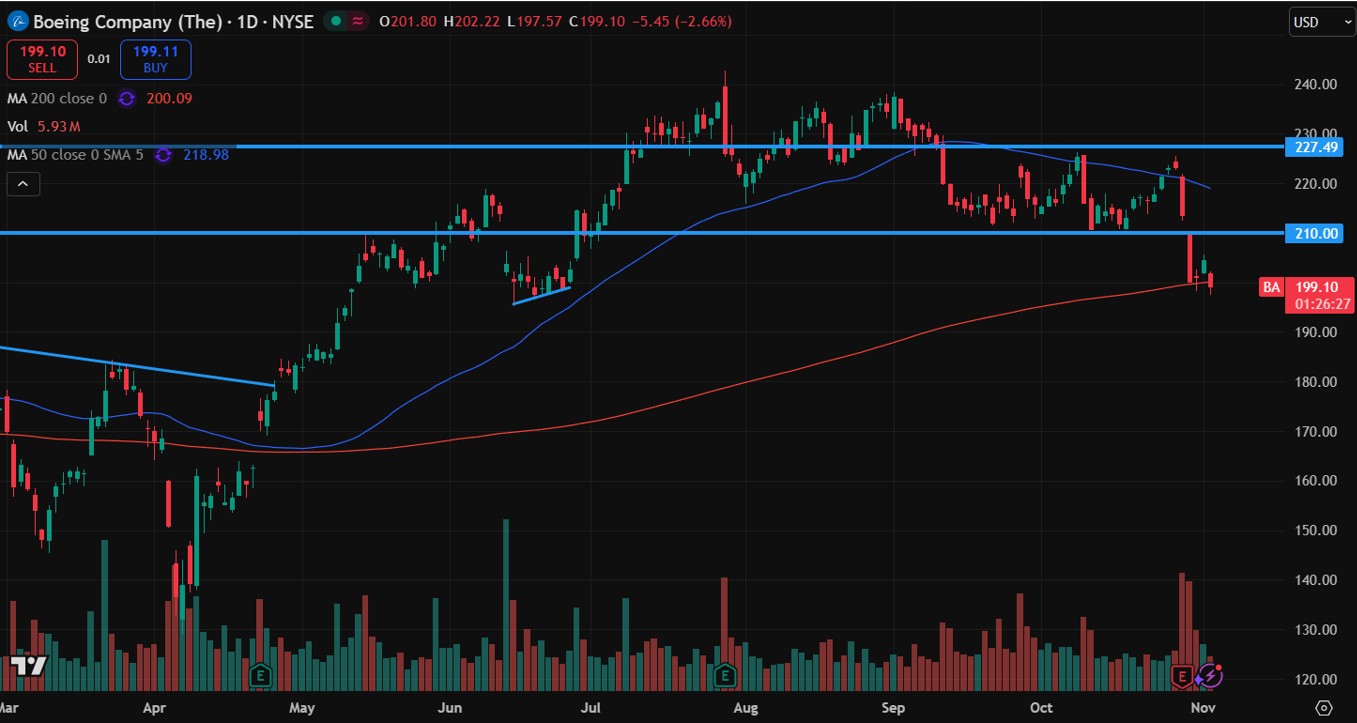The width and height of the screenshot is (1357, 723).
Task: Collapse the indicator legend with the chevron
Action: tap(22, 183)
